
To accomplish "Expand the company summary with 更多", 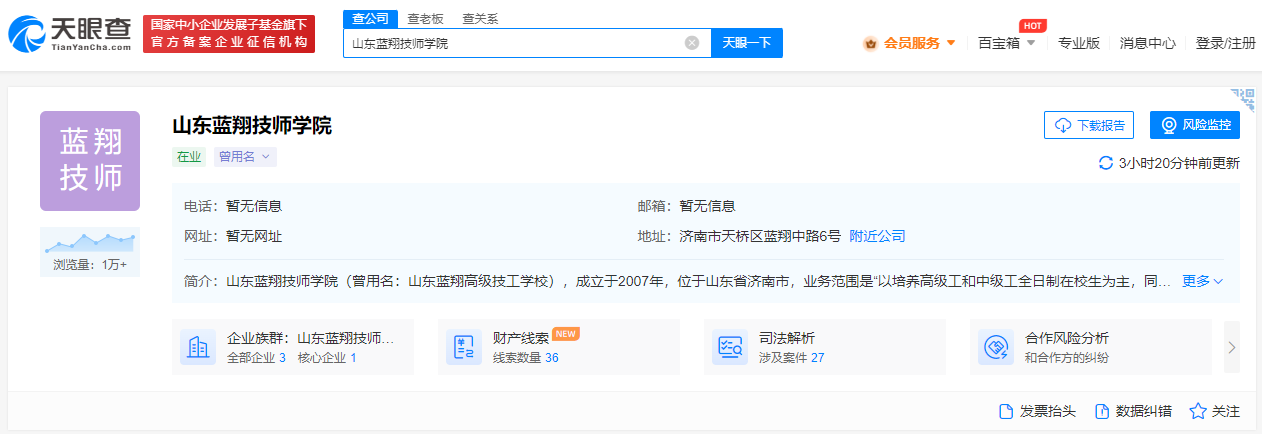I will pos(1203,281).
